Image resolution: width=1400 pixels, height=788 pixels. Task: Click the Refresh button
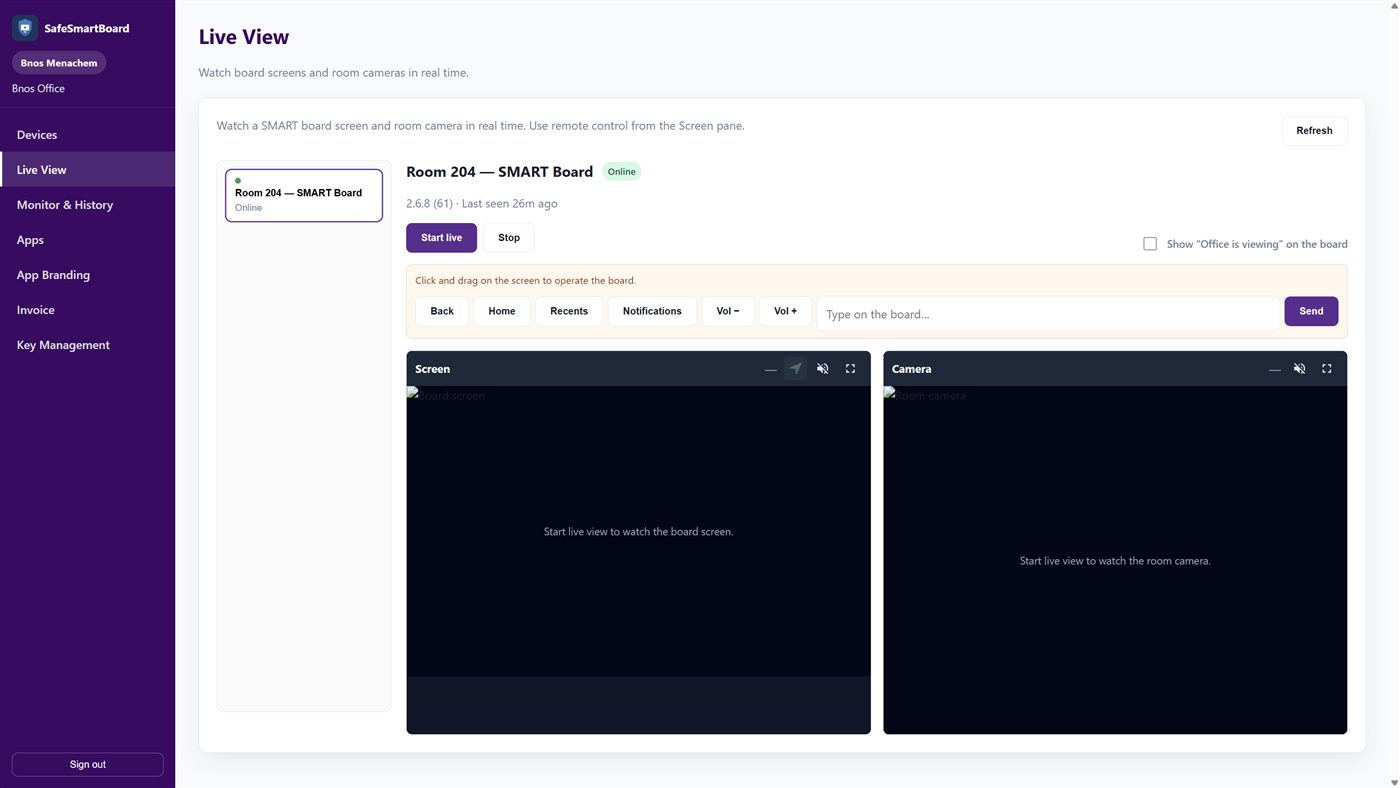(1314, 131)
